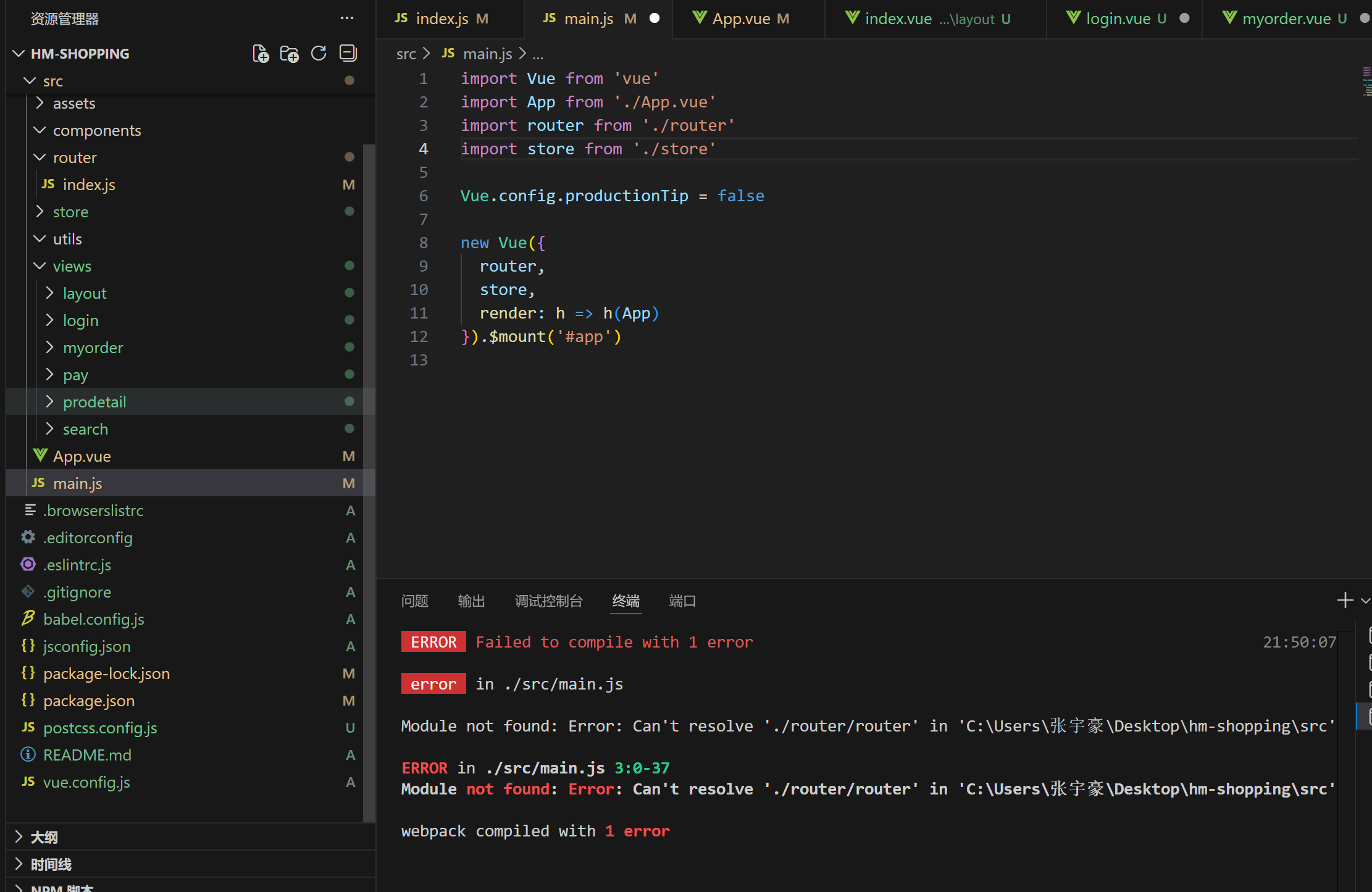Expand the prodetail folder

[x=94, y=402]
